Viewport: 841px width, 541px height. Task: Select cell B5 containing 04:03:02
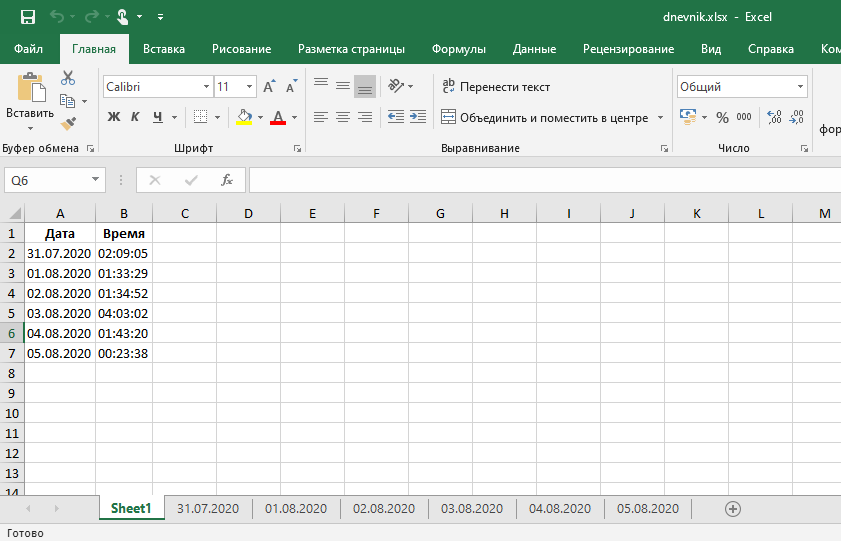pyautogui.click(x=123, y=313)
